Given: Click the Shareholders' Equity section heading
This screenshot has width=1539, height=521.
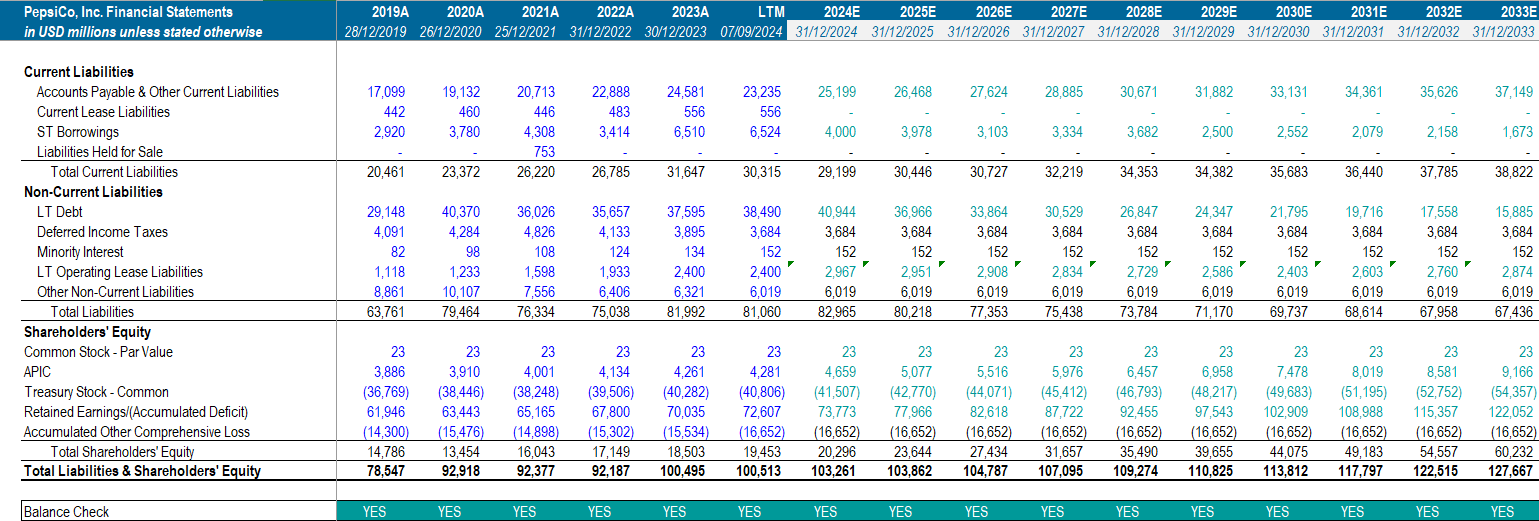Looking at the screenshot, I should (88, 332).
